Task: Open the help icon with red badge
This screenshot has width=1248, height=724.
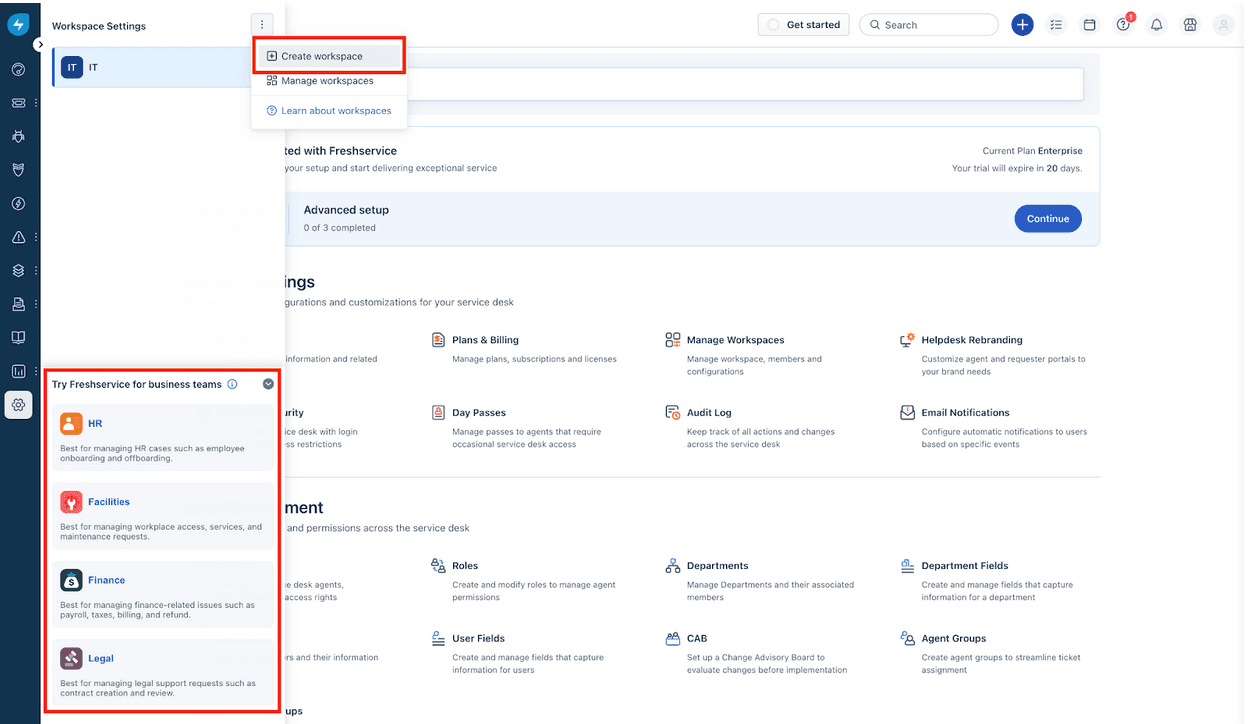Action: point(1124,24)
